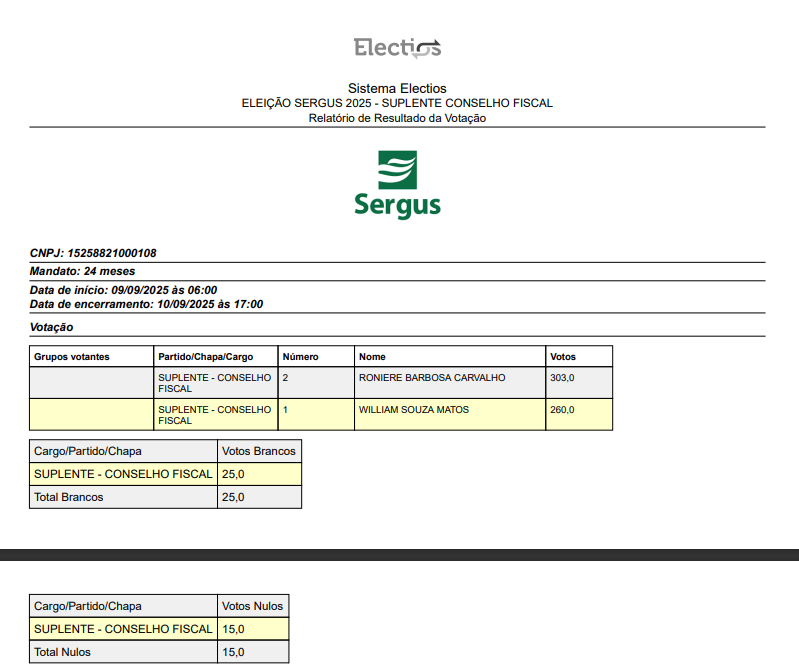Click the vote count '303,0'
Screen dimensions: 799x670
tap(562, 378)
